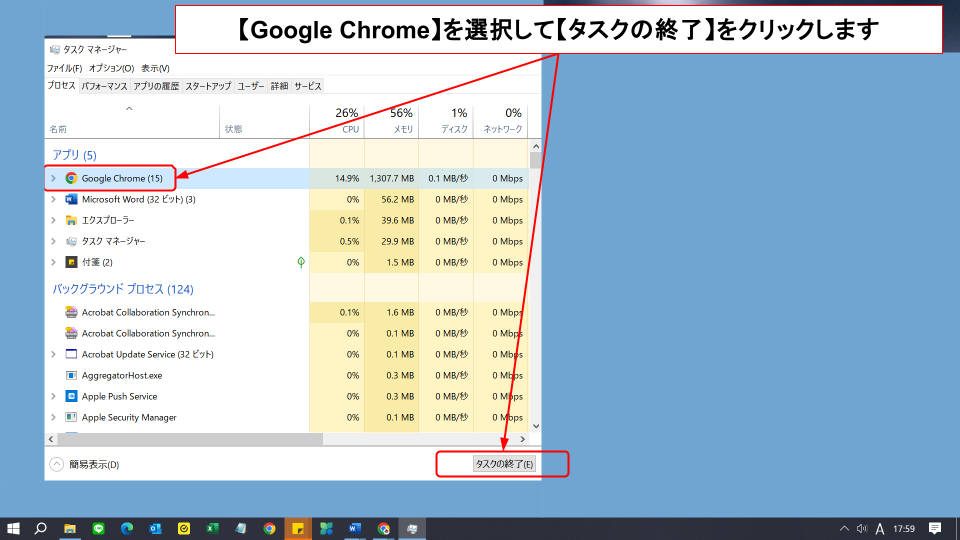Open the notification center icon
The height and width of the screenshot is (540, 960).
click(x=935, y=528)
